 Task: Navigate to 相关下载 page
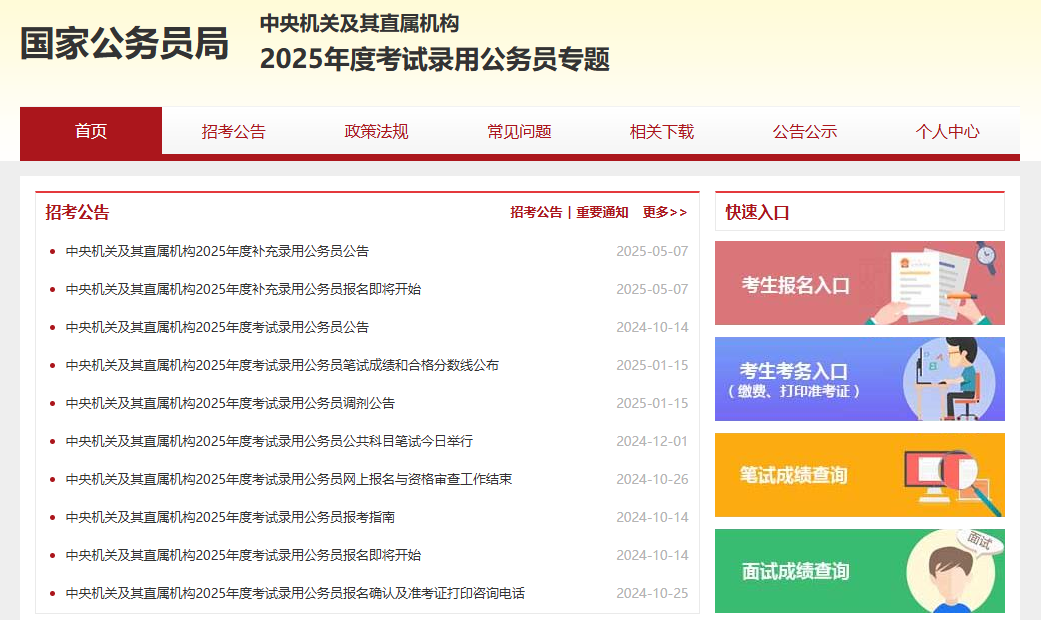tap(662, 131)
